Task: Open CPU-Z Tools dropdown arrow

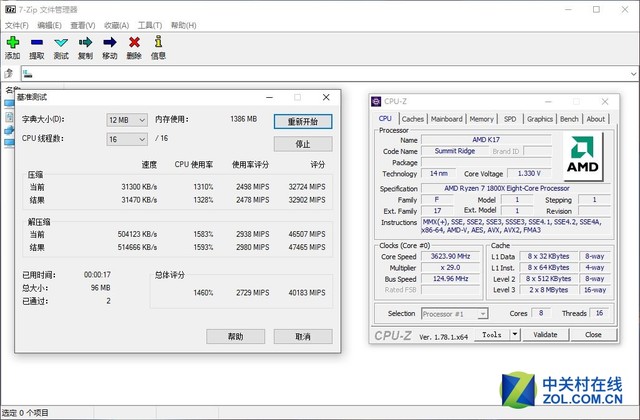Action: point(515,334)
